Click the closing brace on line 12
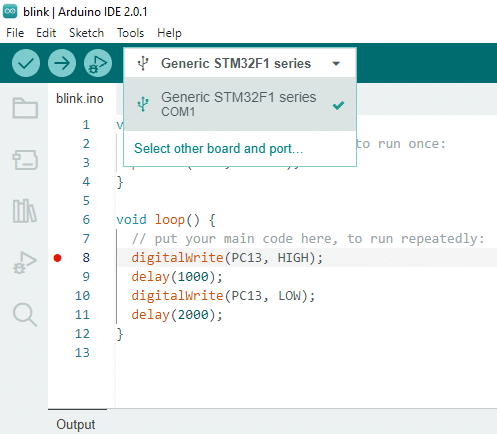The height and width of the screenshot is (434, 497). tap(120, 334)
